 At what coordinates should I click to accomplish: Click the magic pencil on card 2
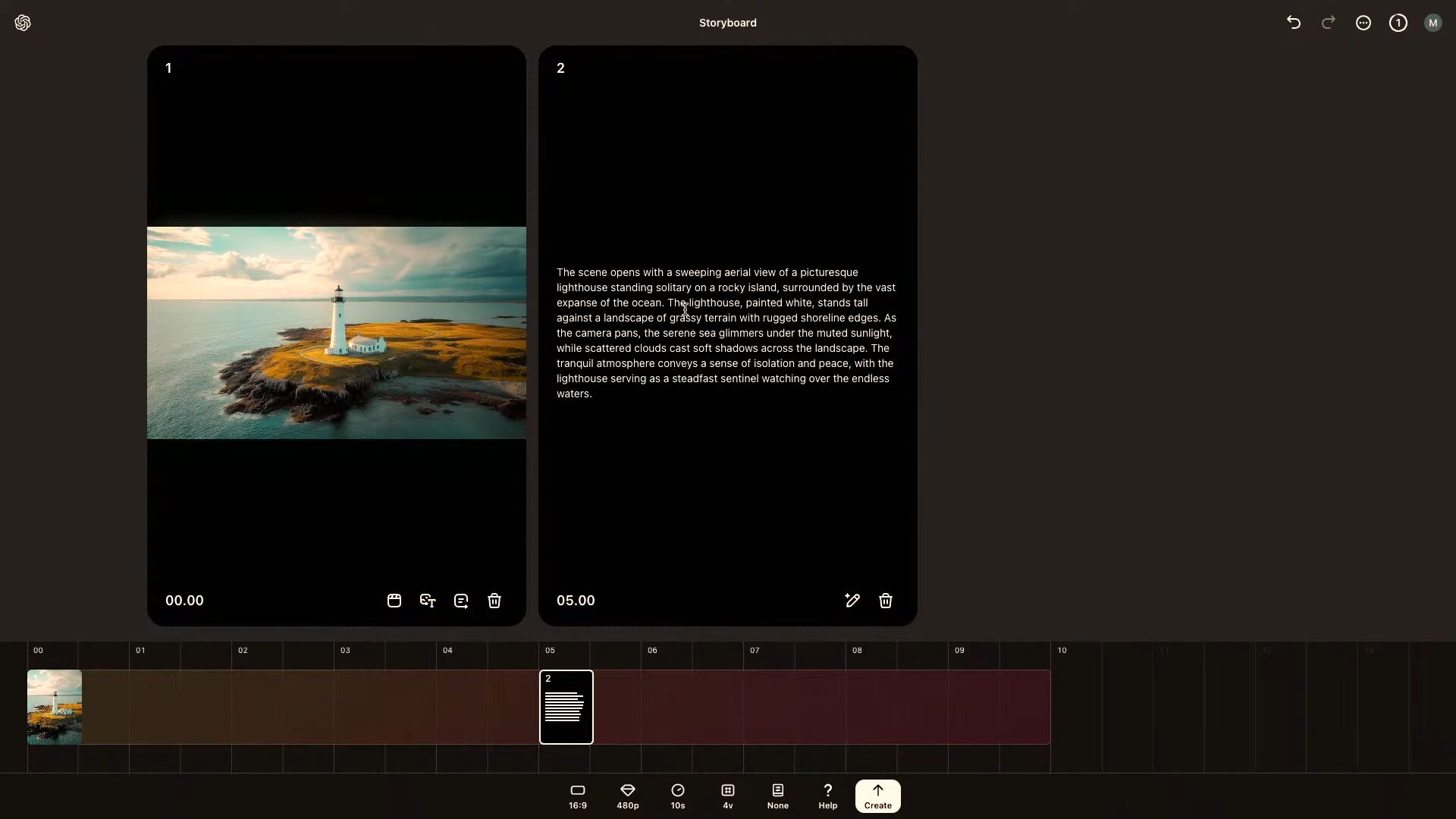tap(852, 601)
